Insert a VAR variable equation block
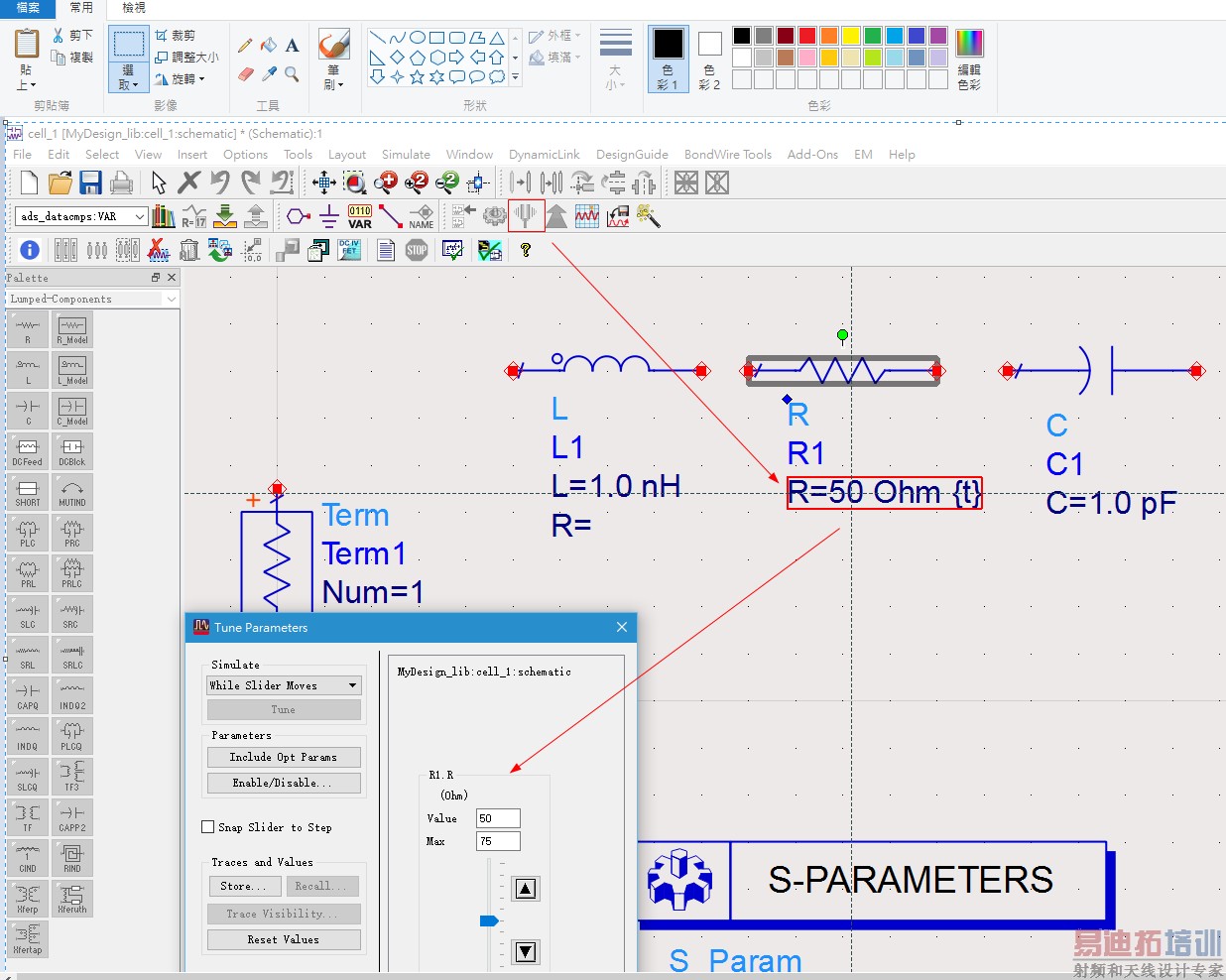The width and height of the screenshot is (1226, 980). click(360, 216)
